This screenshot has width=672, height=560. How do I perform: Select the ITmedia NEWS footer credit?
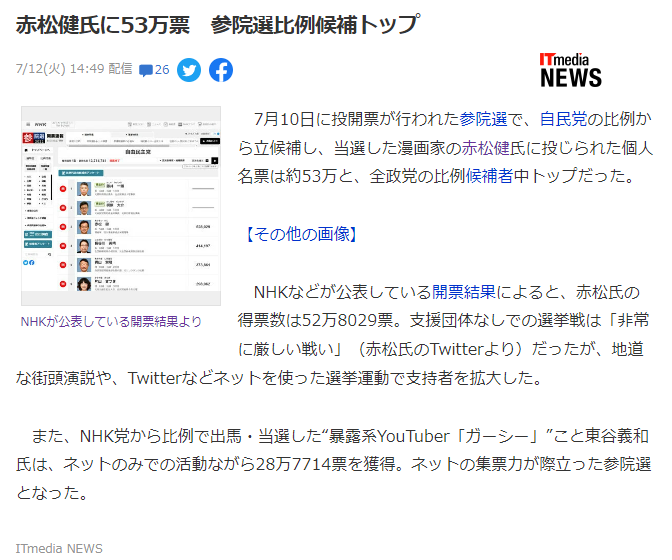pos(59,548)
